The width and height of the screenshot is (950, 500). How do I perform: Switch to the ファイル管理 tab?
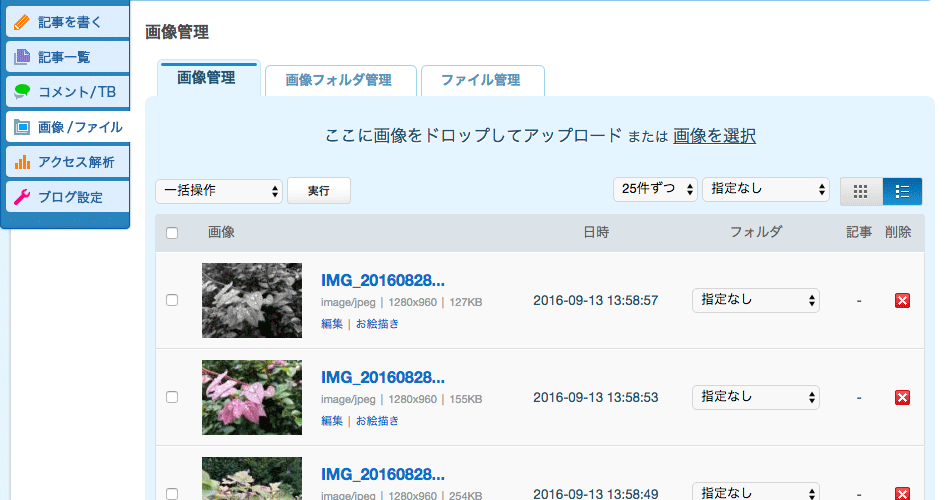point(482,81)
